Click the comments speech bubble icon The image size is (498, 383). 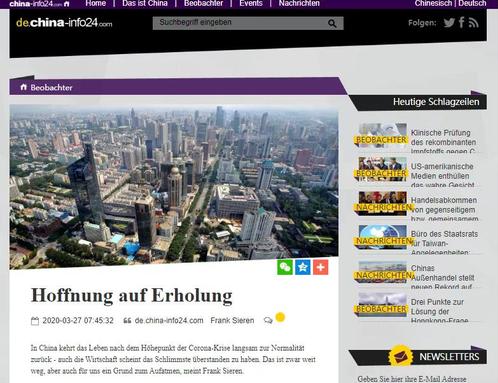tap(268, 321)
